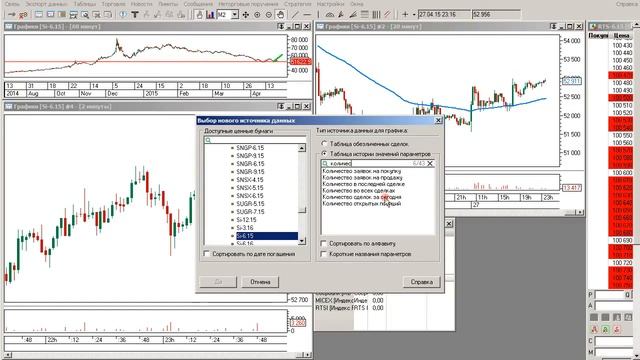
Task: Select 'Количество открытых позиций' parameter
Action: 362,204
